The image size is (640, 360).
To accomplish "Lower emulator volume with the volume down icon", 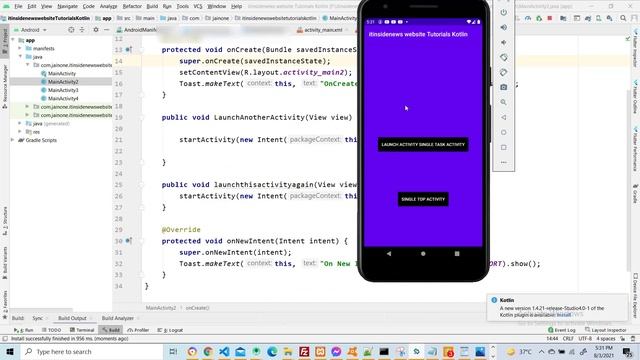I will tap(504, 42).
